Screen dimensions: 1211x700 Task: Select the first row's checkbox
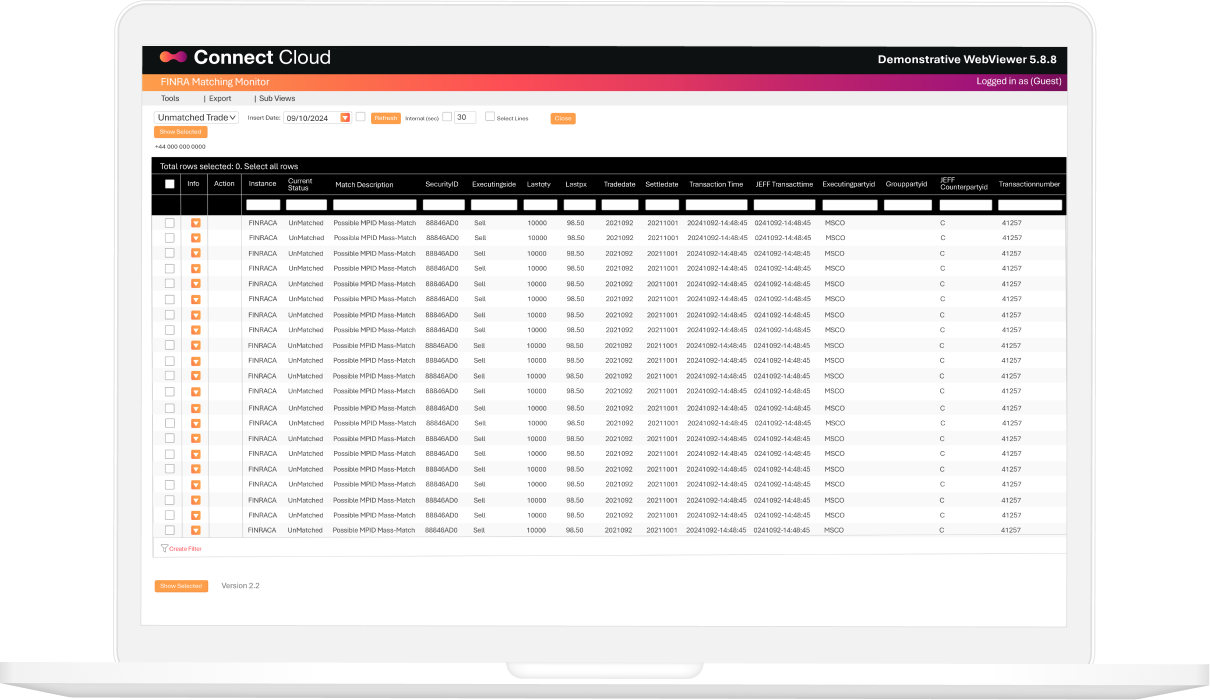tap(170, 223)
